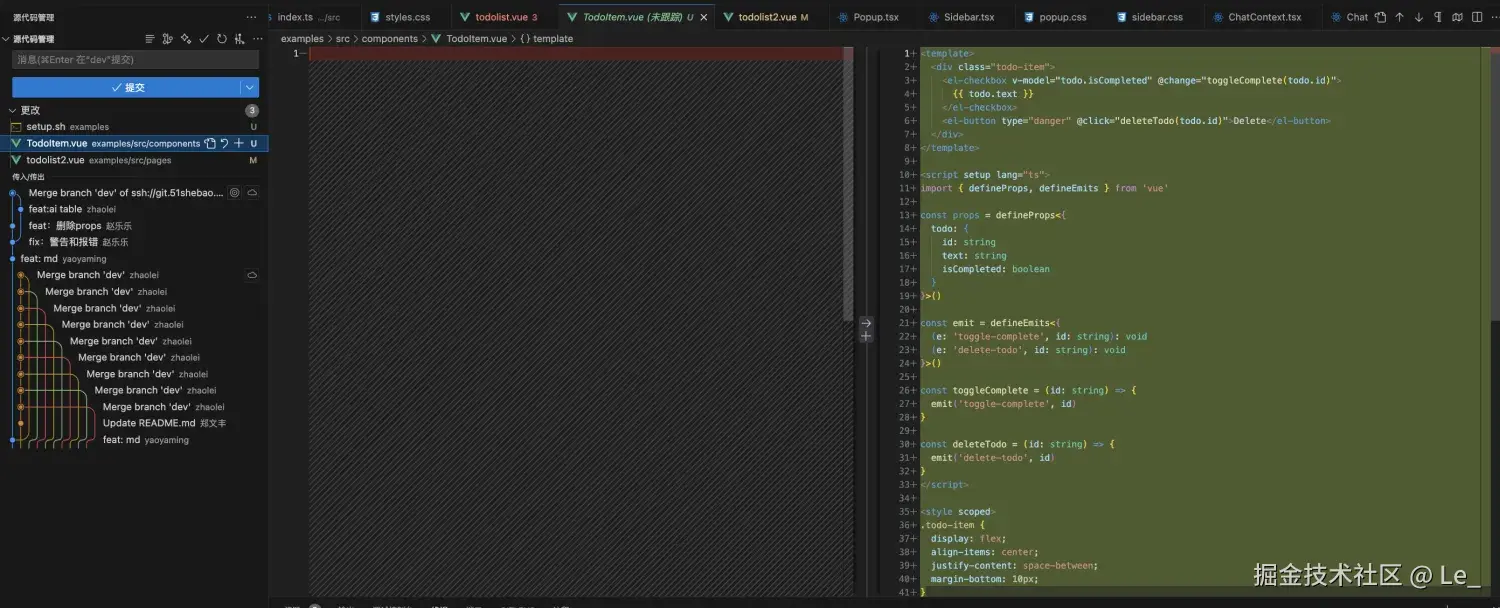
Task: Select the 'feat：删除props' commit
Action: (x=80, y=226)
